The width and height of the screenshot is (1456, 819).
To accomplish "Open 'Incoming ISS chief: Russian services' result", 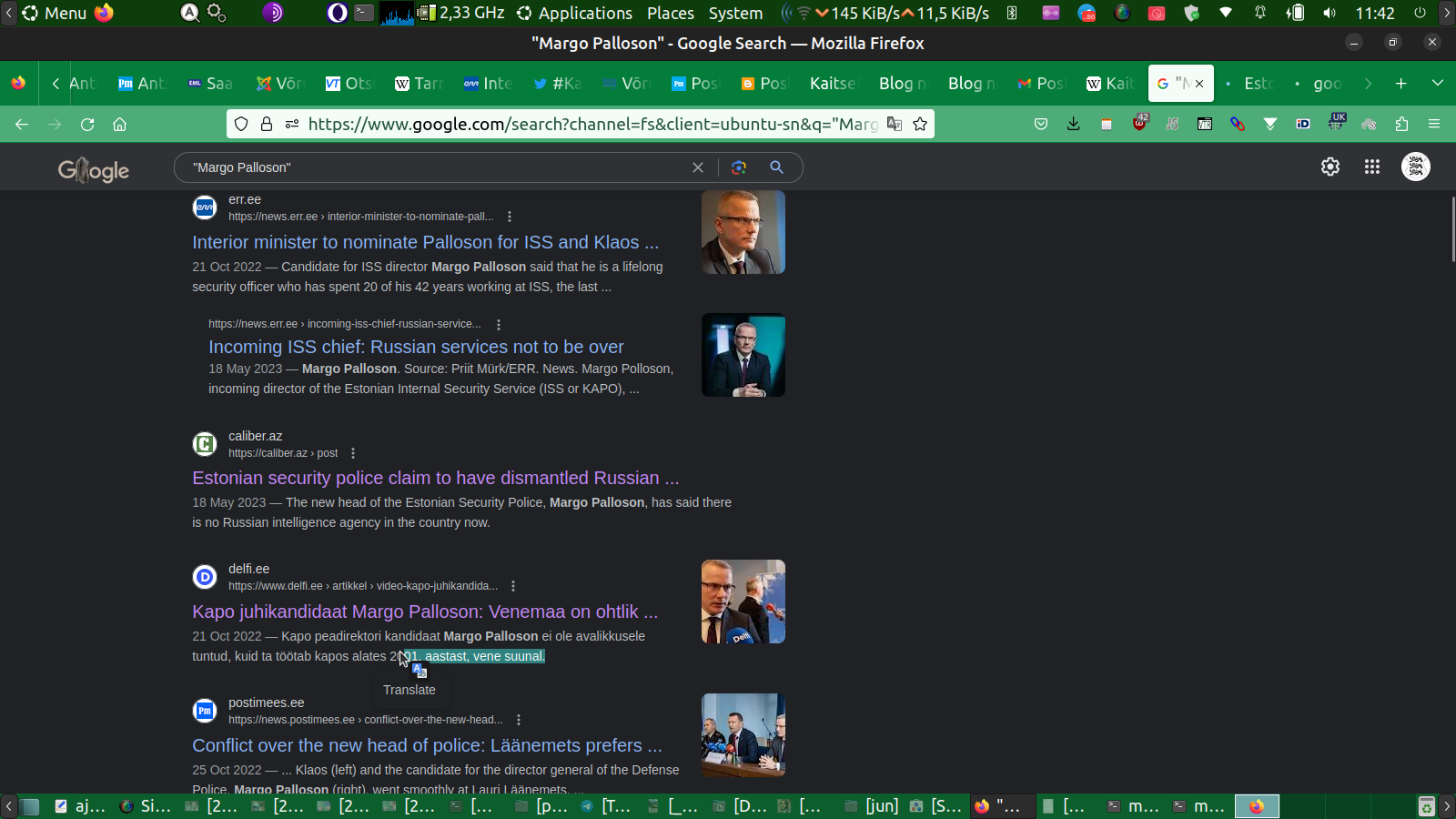I will pyautogui.click(x=416, y=347).
